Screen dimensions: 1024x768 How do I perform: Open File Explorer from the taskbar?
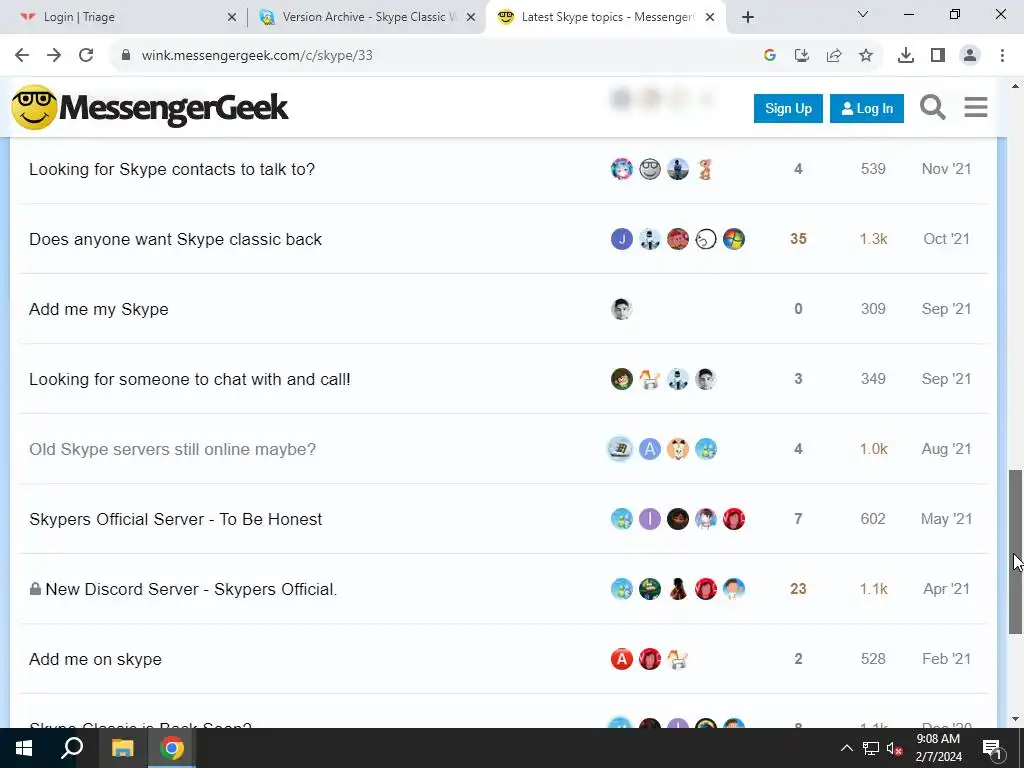[x=122, y=748]
